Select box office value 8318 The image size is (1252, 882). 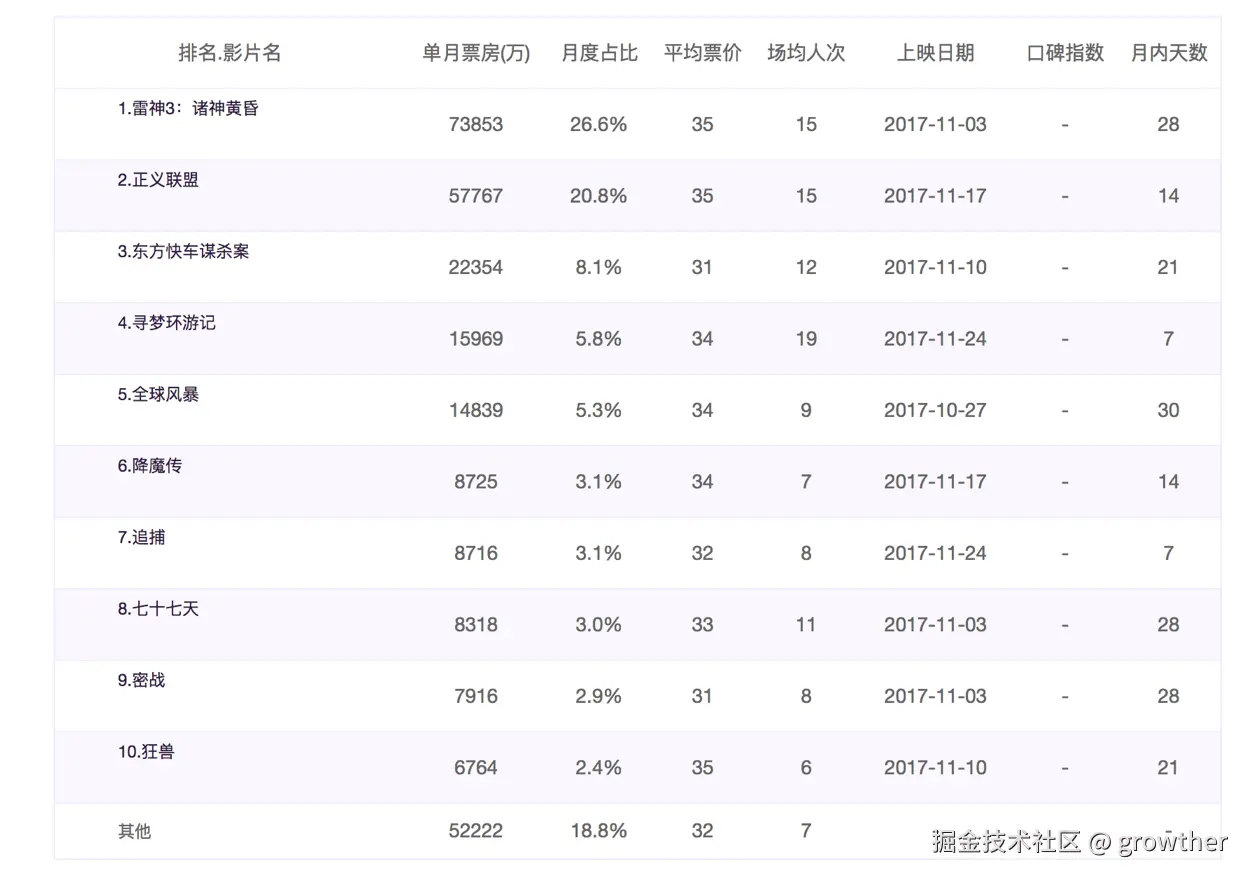tap(476, 625)
